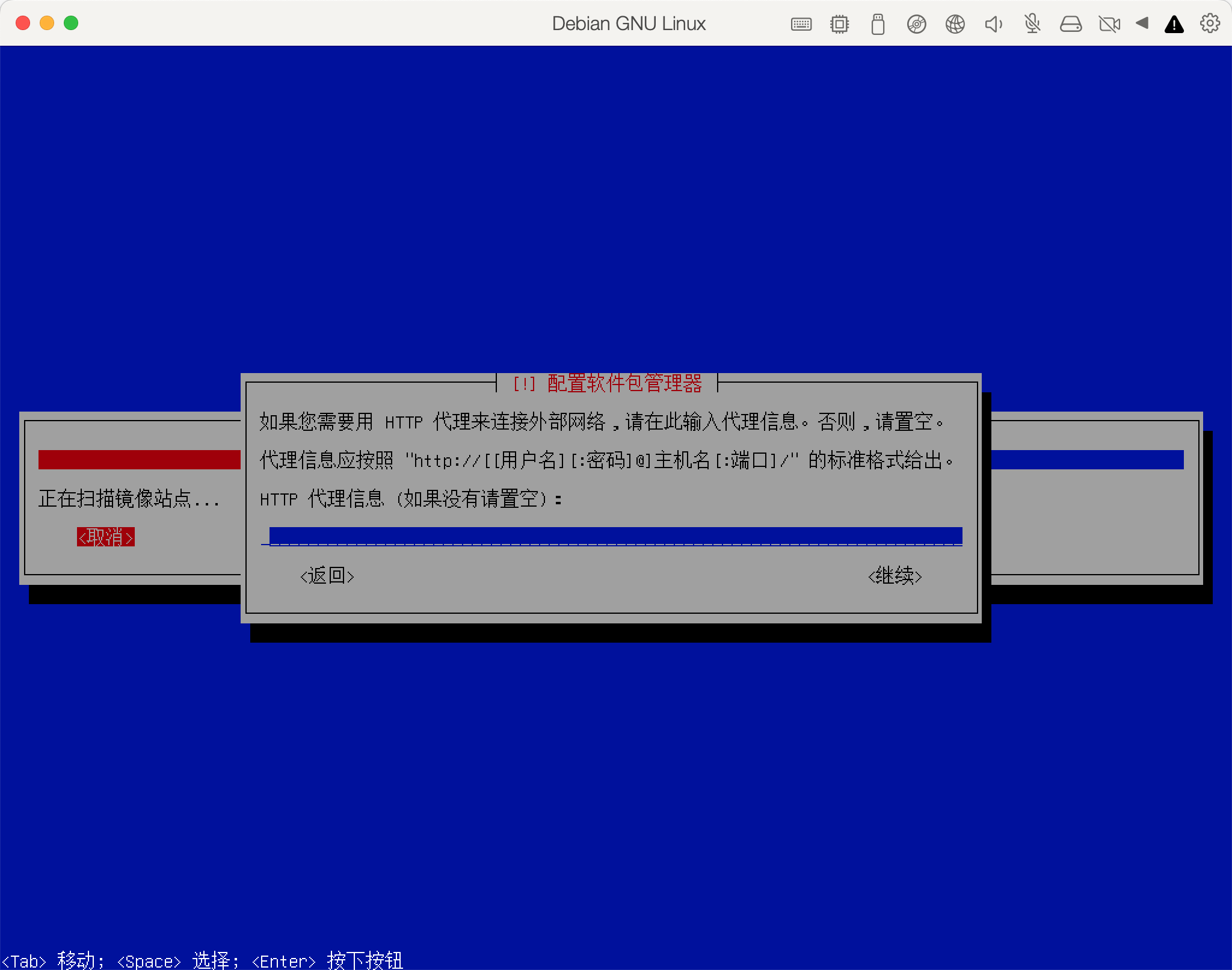Open the black warning triangle icon
The image size is (1232, 970).
pos(1174,25)
